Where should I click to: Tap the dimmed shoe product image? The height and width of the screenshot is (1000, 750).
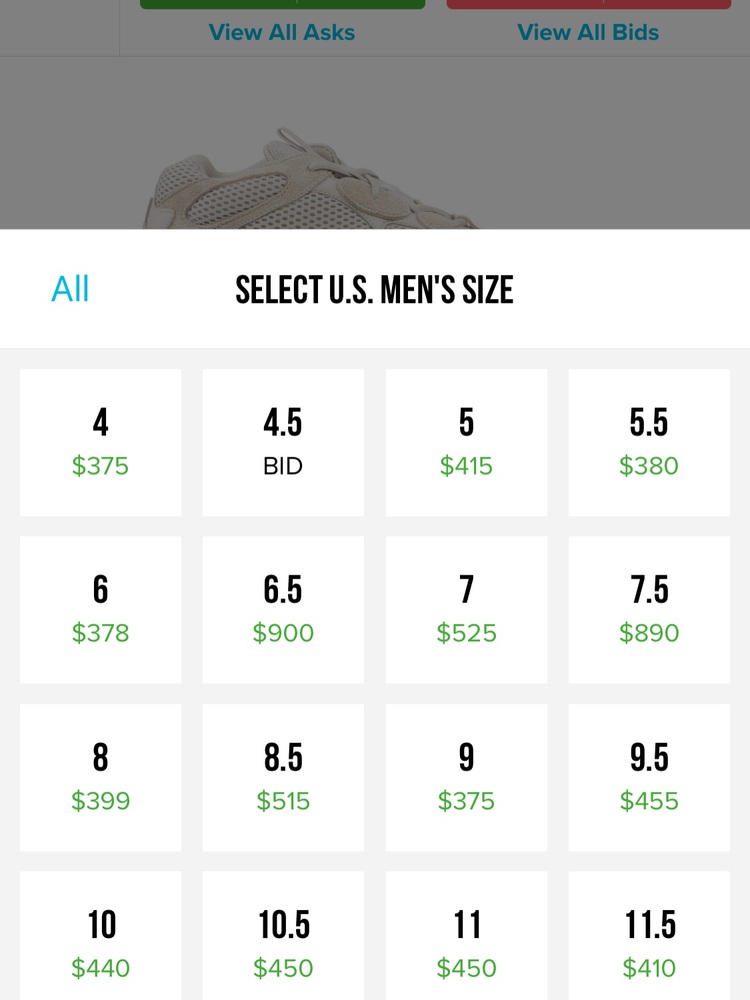[312, 179]
